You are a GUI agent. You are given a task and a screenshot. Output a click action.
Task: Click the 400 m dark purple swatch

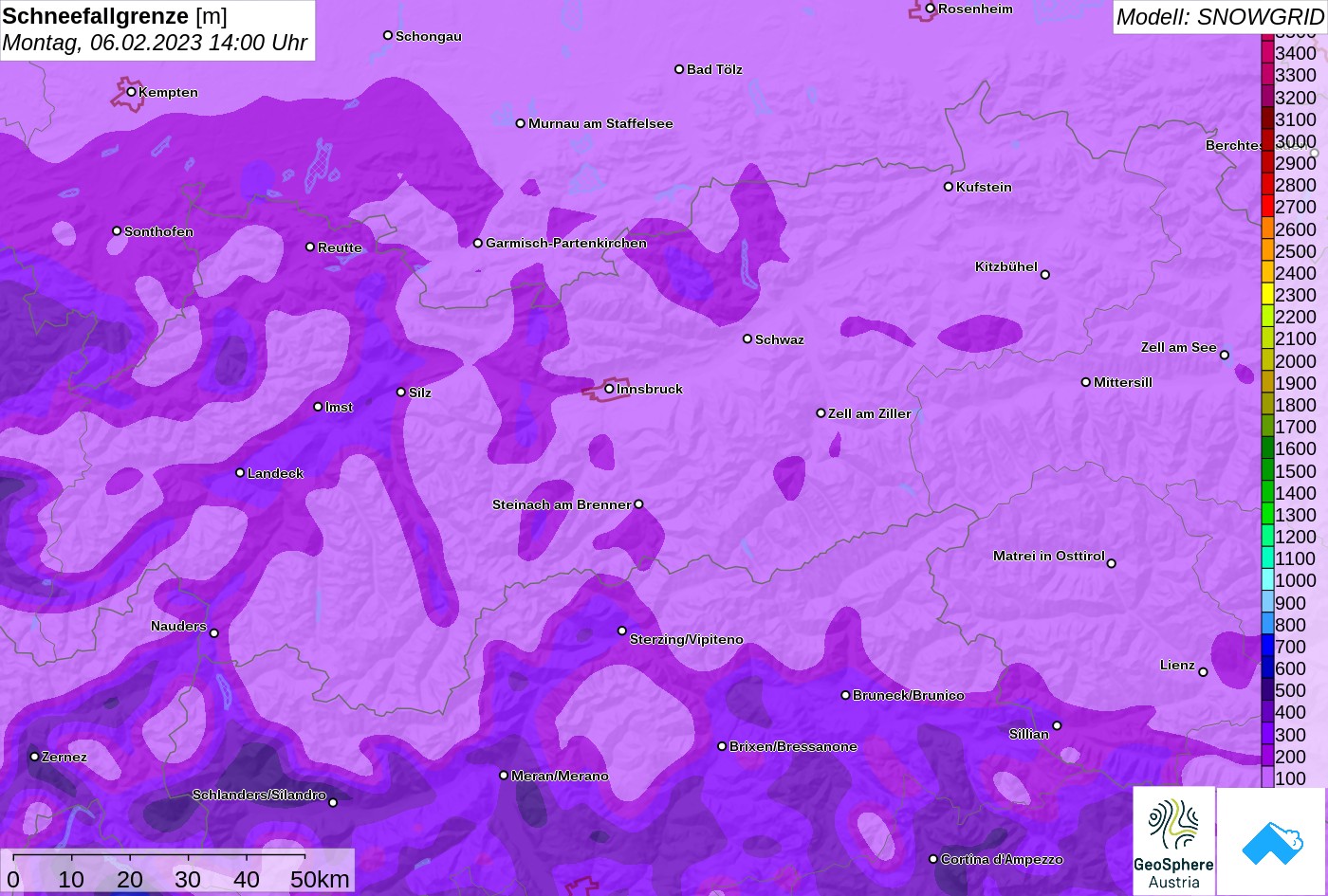(x=1266, y=712)
